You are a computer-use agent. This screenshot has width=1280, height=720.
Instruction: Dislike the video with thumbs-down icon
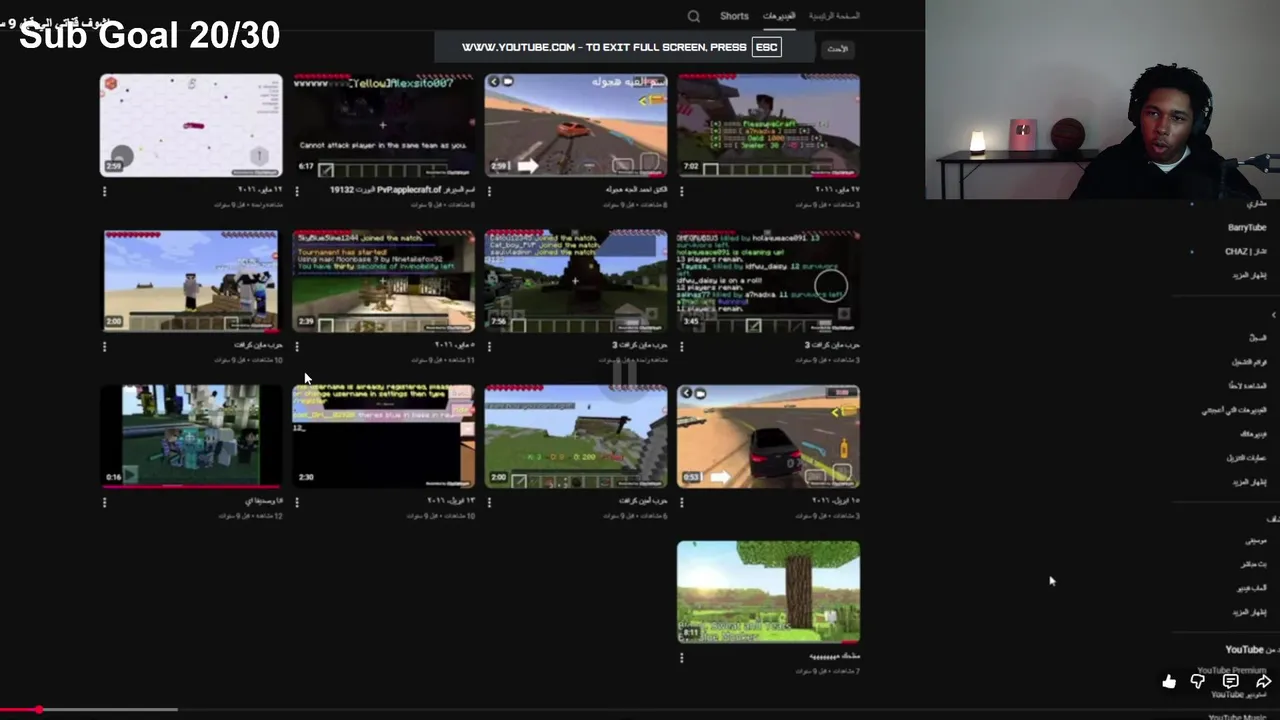pos(1198,682)
